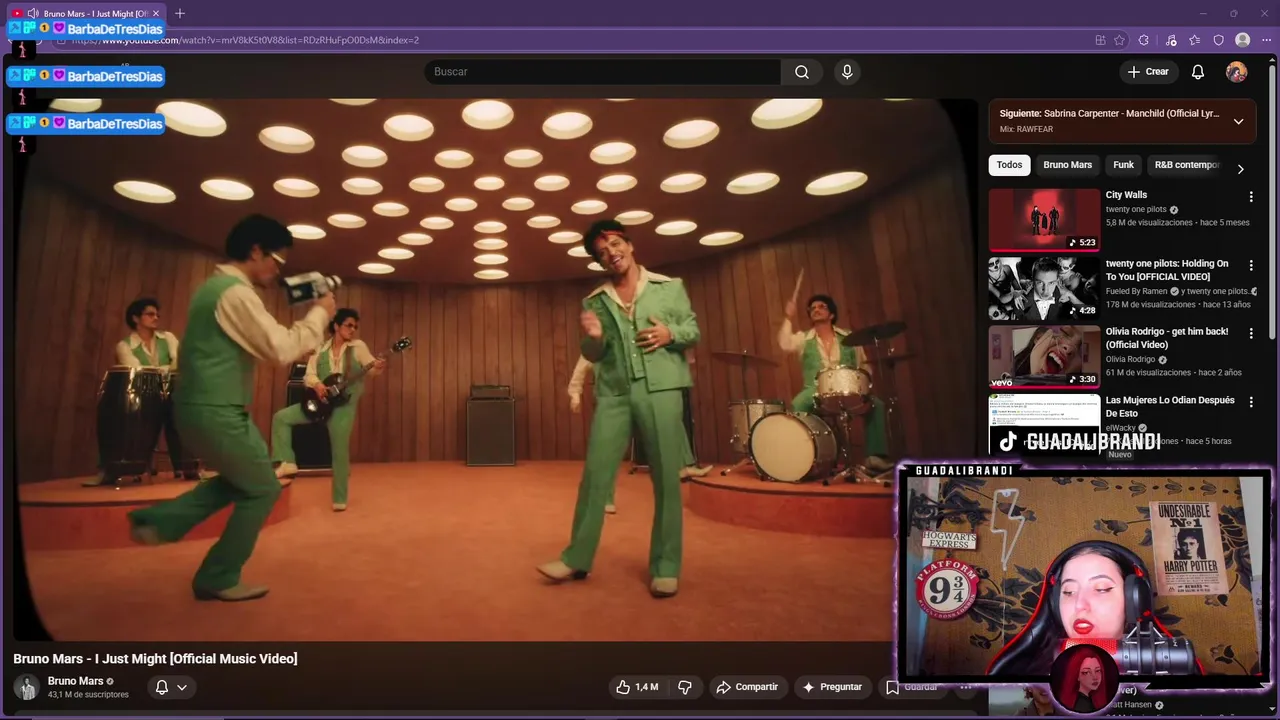The width and height of the screenshot is (1280, 720).
Task: Open the browser shield icon
Action: pos(1218,40)
